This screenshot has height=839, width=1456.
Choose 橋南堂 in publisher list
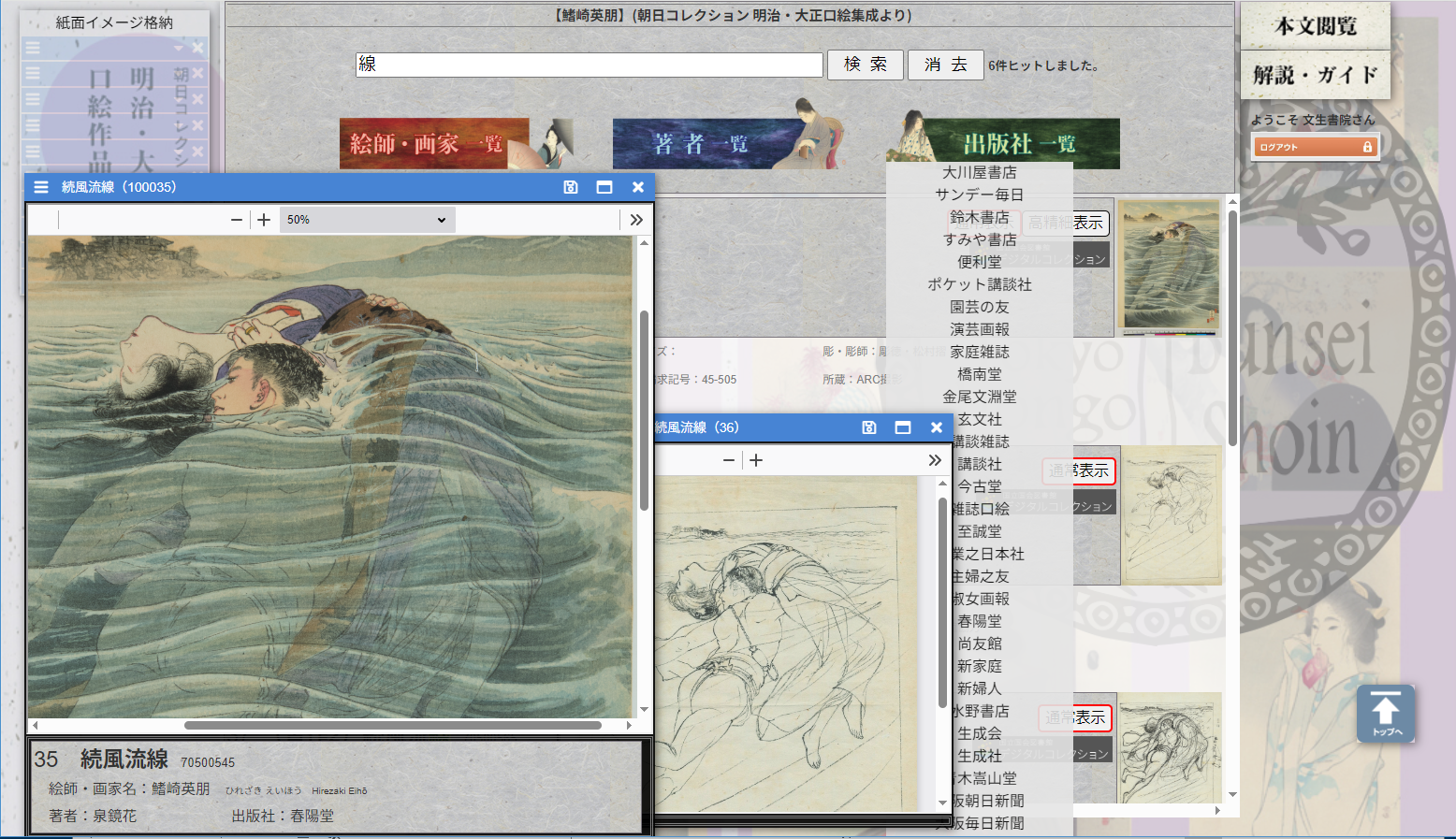click(980, 374)
